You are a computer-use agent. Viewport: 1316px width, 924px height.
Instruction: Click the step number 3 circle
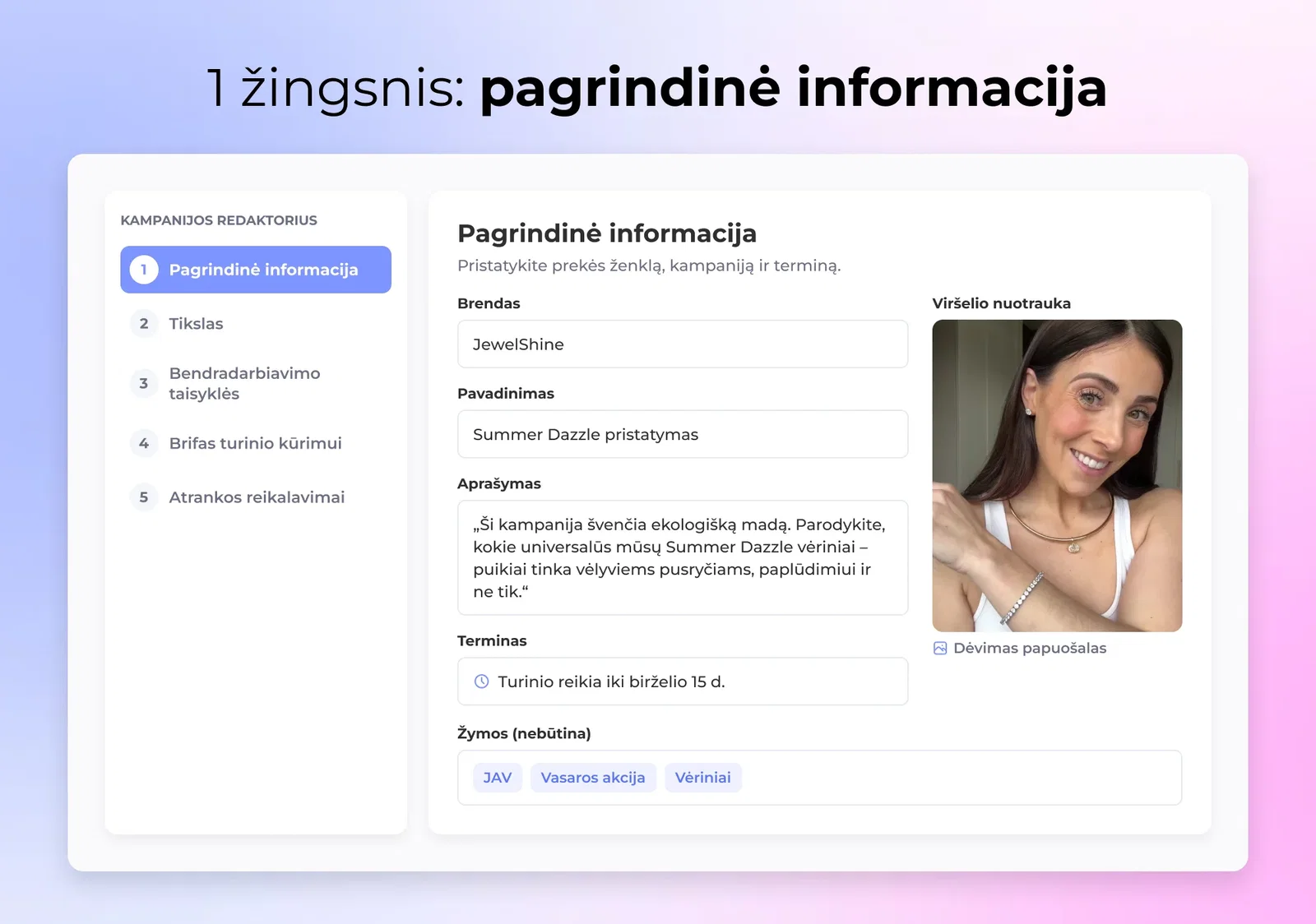coord(144,383)
